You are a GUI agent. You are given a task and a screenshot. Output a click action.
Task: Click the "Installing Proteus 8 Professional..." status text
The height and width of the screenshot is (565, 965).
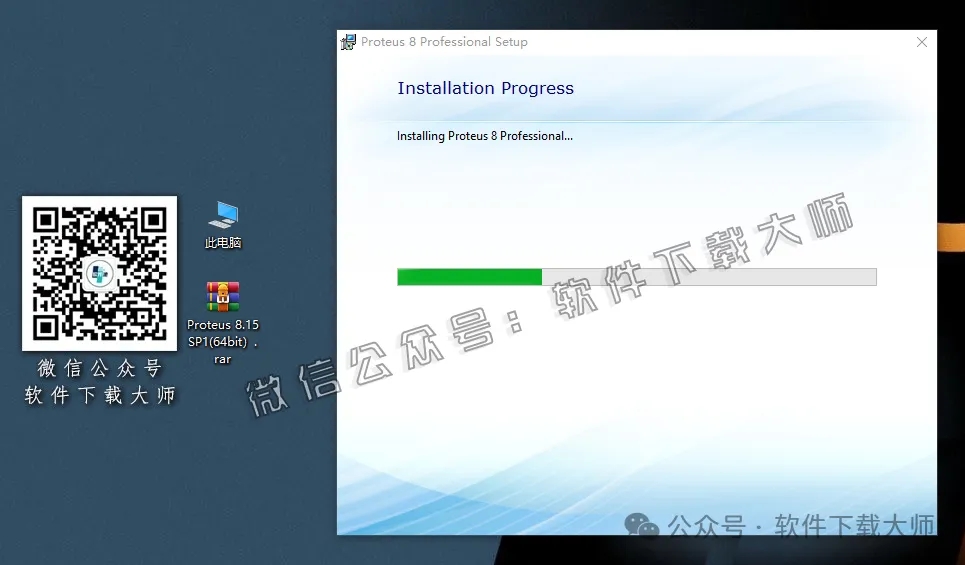484,136
